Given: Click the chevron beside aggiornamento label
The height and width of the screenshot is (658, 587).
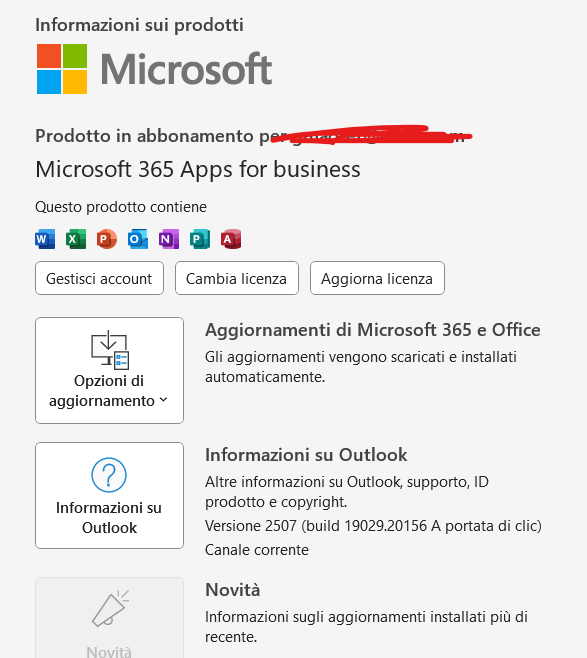Looking at the screenshot, I should point(164,400).
